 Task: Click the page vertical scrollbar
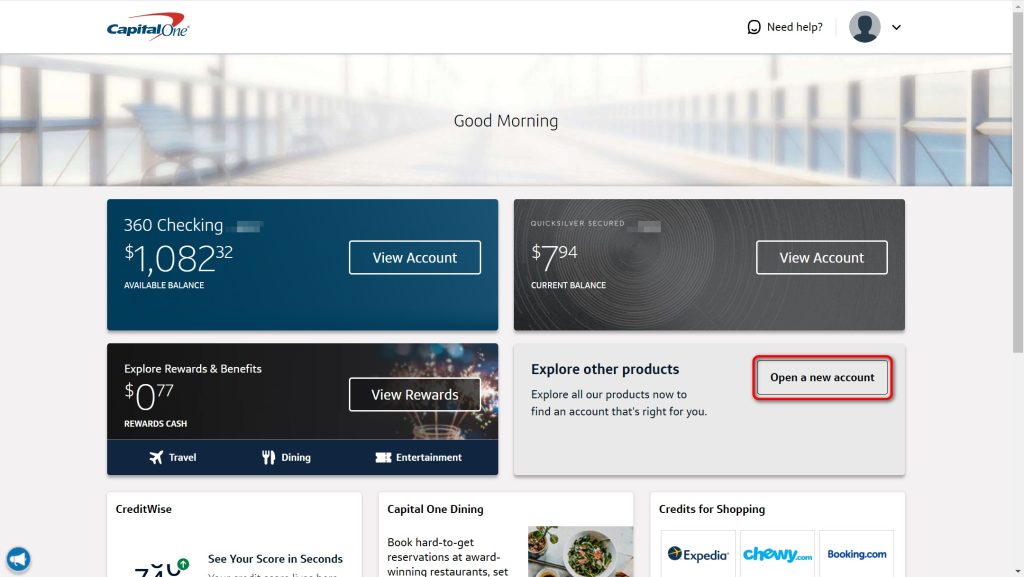[x=1018, y=183]
